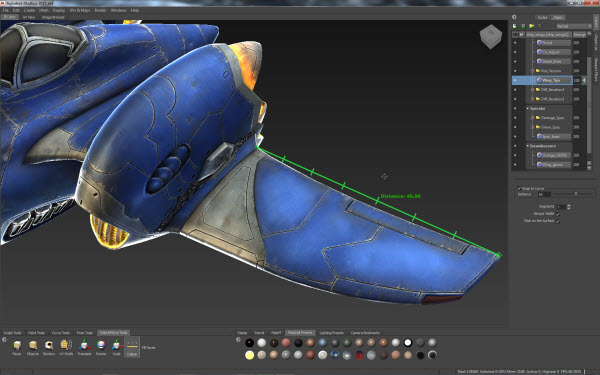
Task: Select the Wing_glows layer
Action: (x=553, y=165)
